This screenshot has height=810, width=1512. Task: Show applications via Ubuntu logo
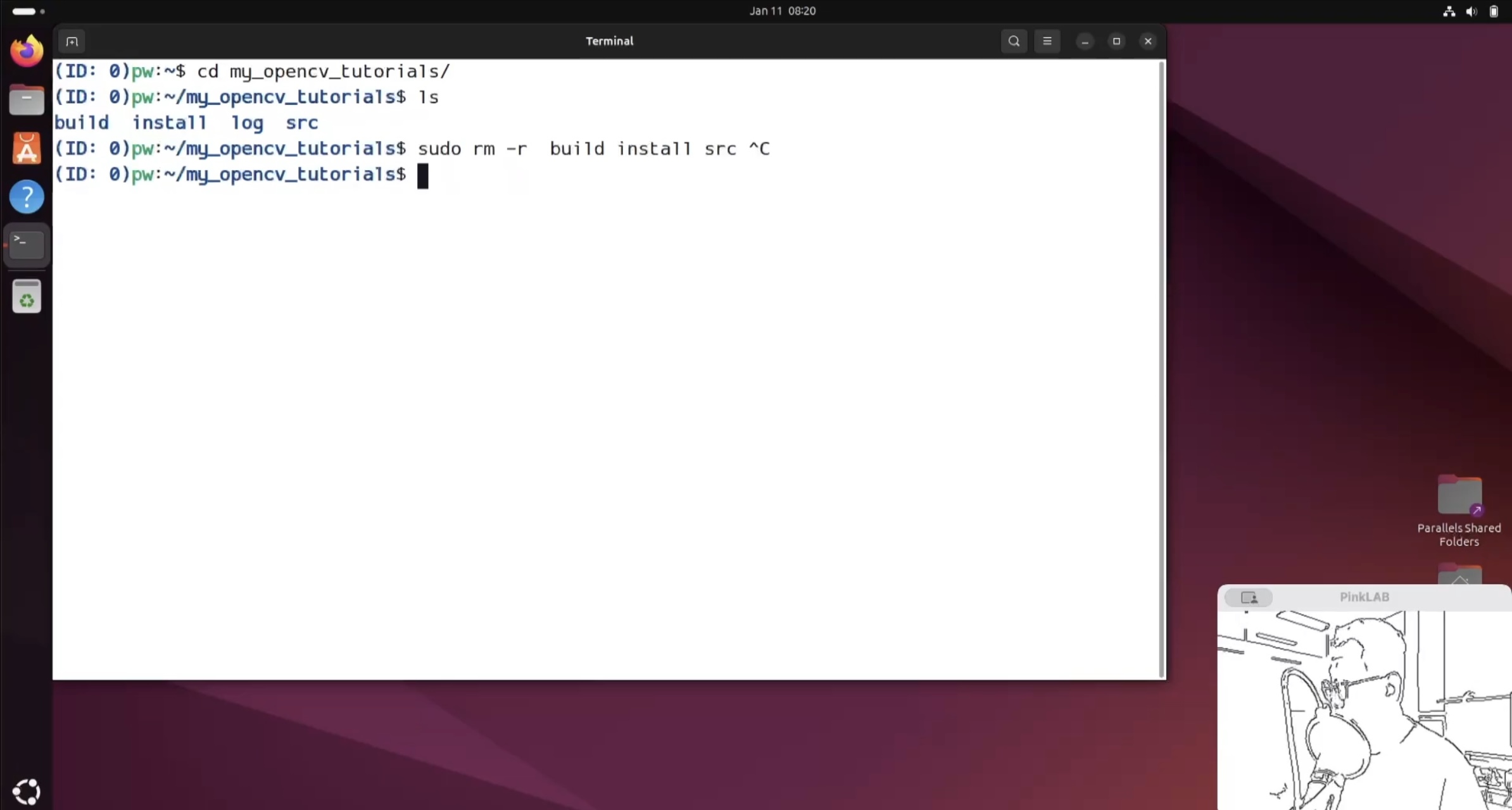tap(27, 792)
